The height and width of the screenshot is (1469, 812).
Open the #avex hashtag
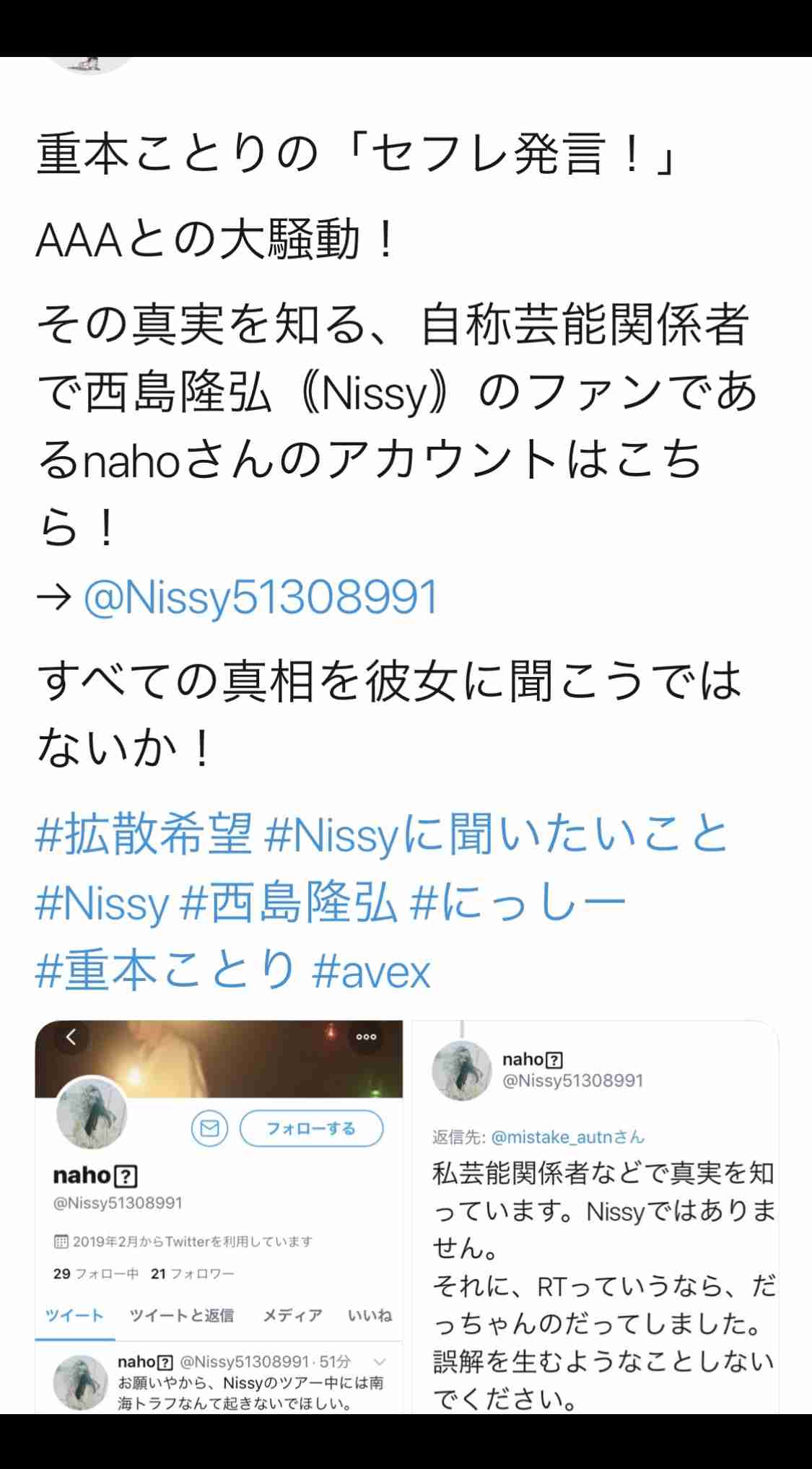pos(371,971)
